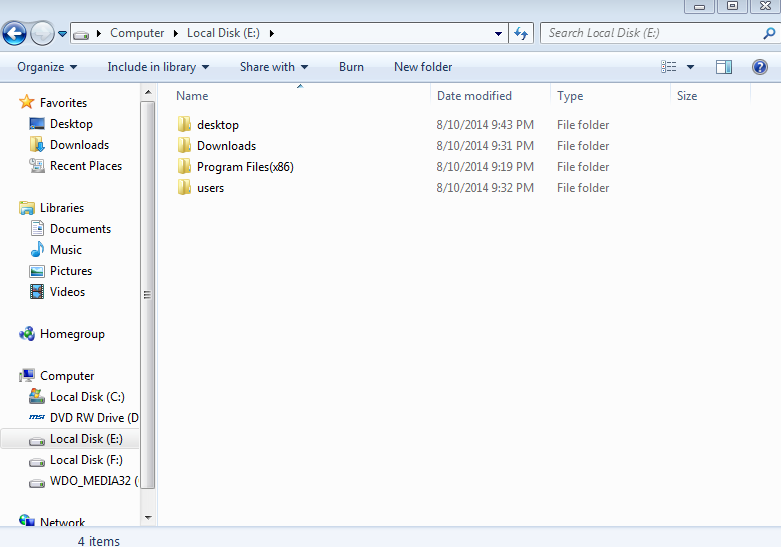Click the Computer icon in navigation pane
The width and height of the screenshot is (781, 547).
[26, 375]
